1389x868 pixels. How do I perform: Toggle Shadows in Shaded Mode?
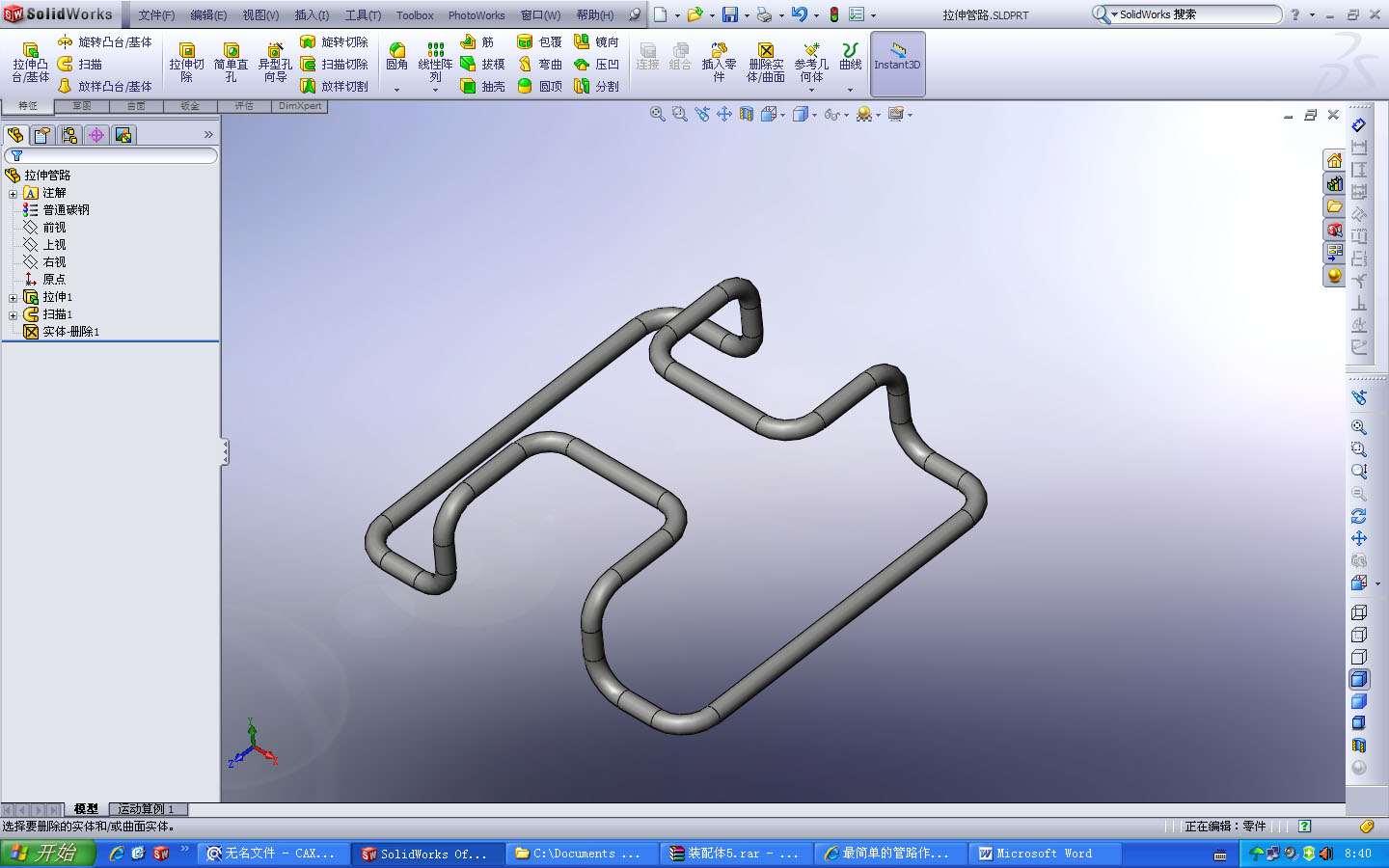click(1359, 723)
